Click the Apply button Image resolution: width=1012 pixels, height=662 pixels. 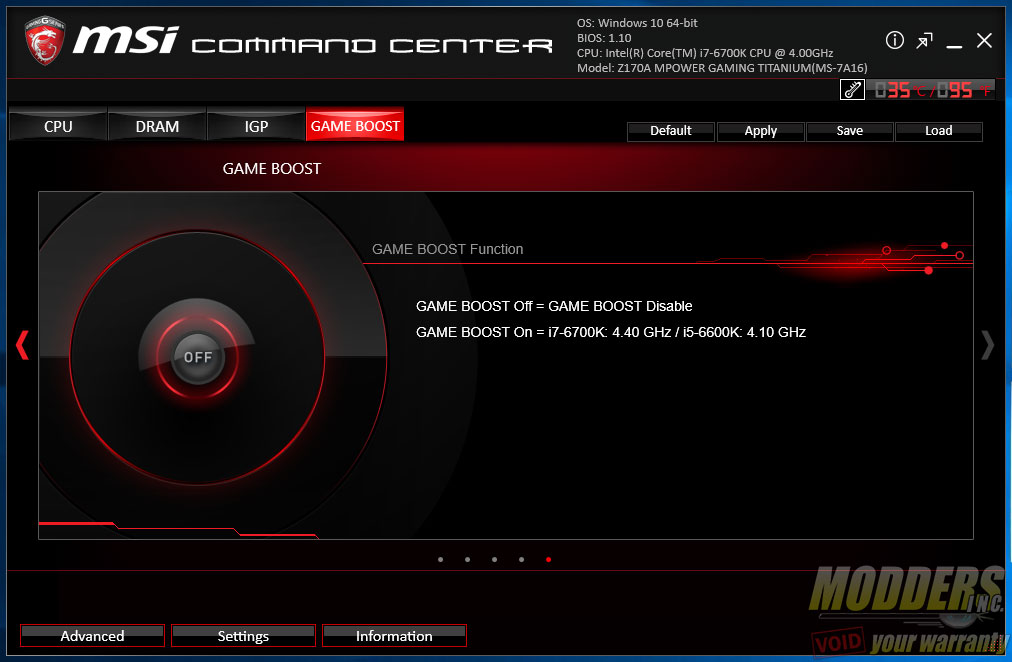(x=760, y=131)
